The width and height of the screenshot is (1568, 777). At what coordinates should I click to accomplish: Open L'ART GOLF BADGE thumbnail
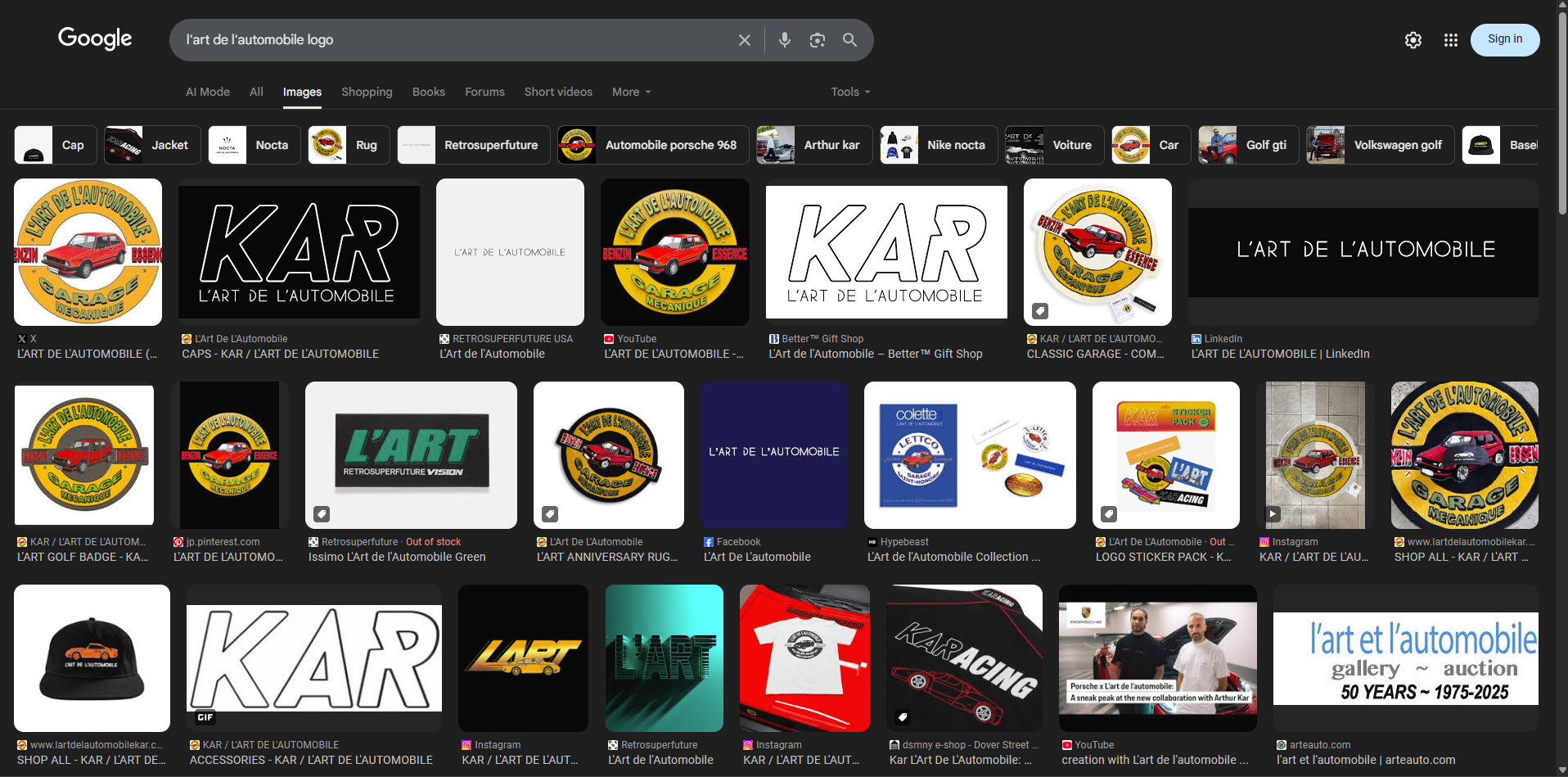(x=84, y=455)
